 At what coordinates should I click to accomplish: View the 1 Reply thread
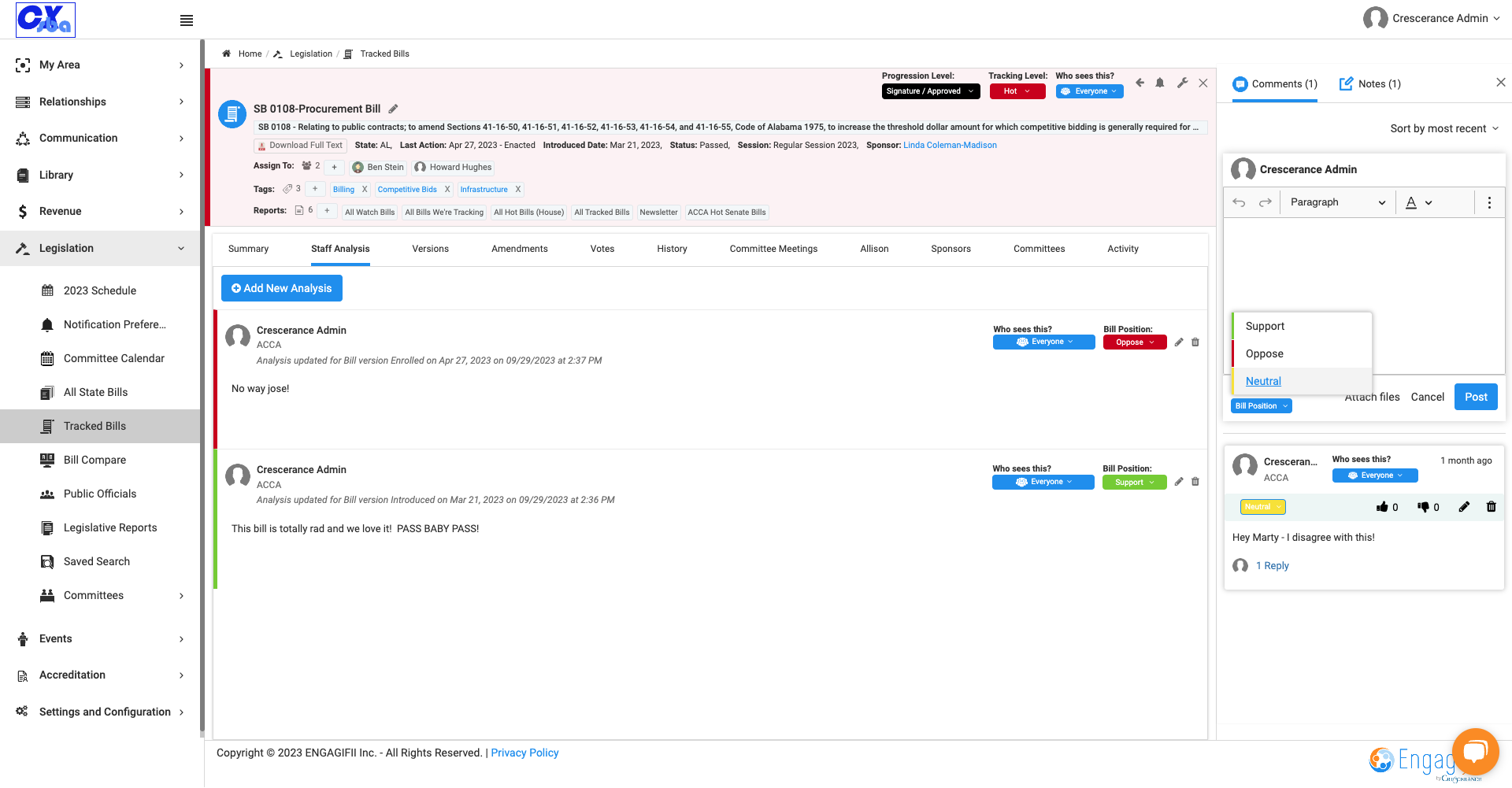[1272, 566]
